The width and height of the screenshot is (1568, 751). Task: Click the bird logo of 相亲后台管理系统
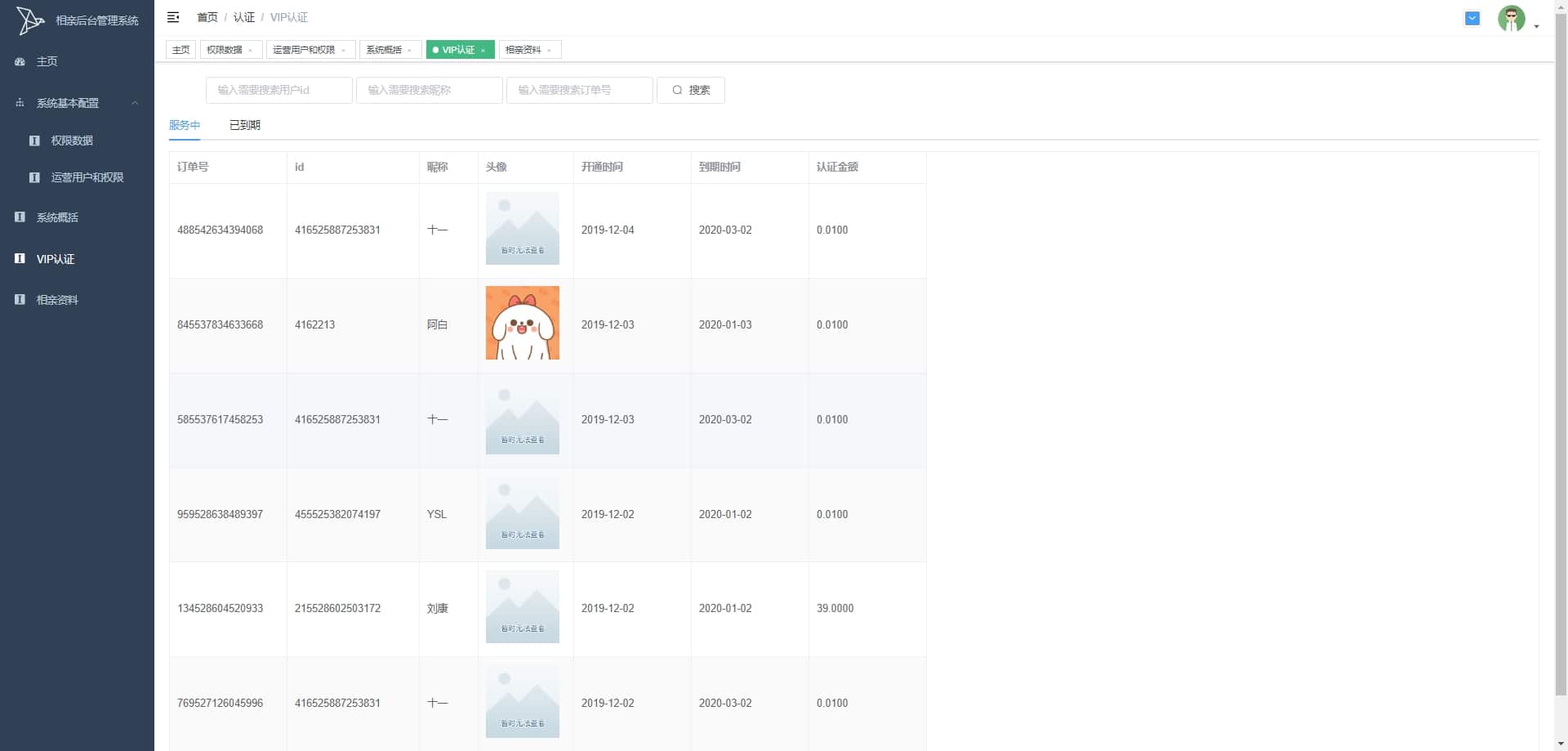coord(29,20)
